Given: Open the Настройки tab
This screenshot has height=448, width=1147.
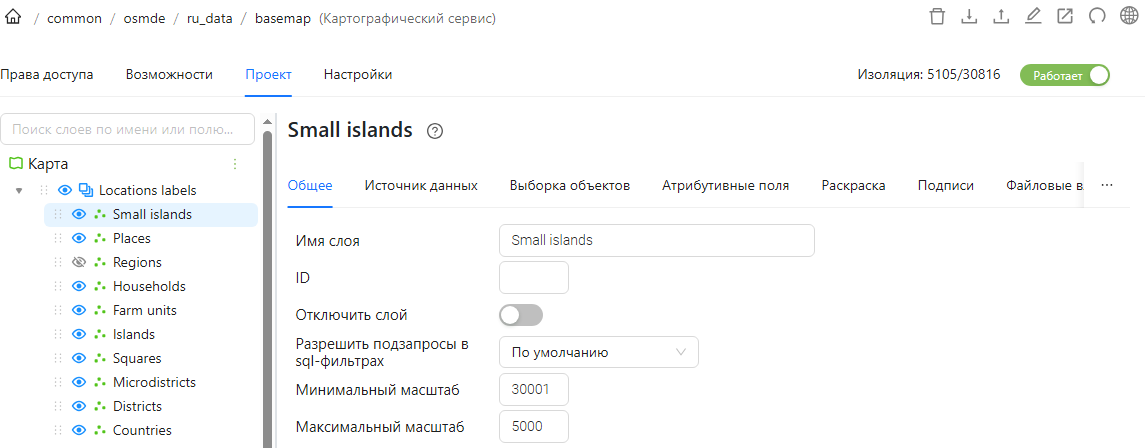Looking at the screenshot, I should click(x=358, y=75).
